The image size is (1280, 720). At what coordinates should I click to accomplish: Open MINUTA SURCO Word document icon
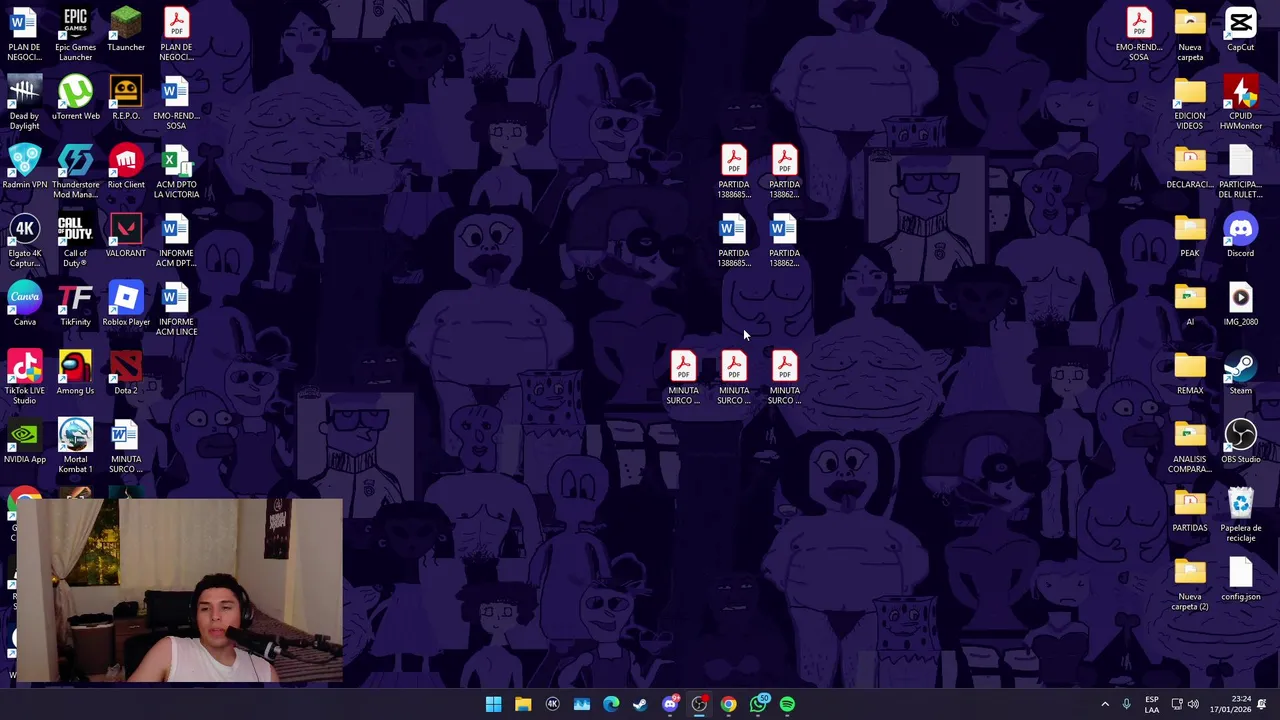(x=126, y=447)
